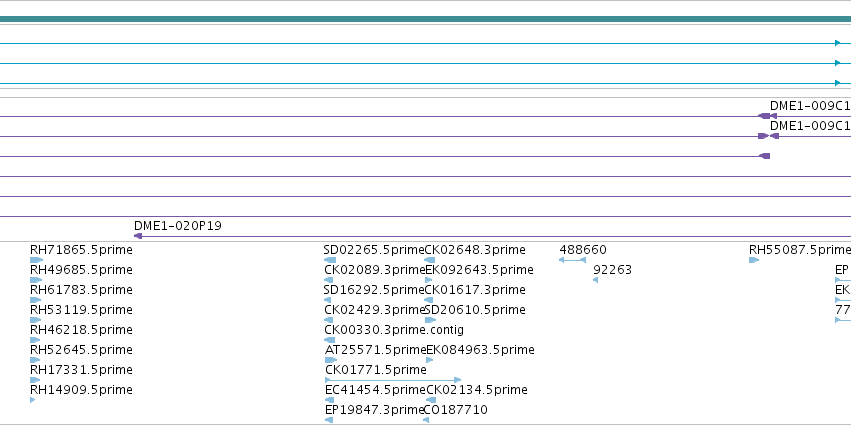Screen dimensions: 851x425
Task: Click the RH17331.5prime label
Action: (x=81, y=370)
